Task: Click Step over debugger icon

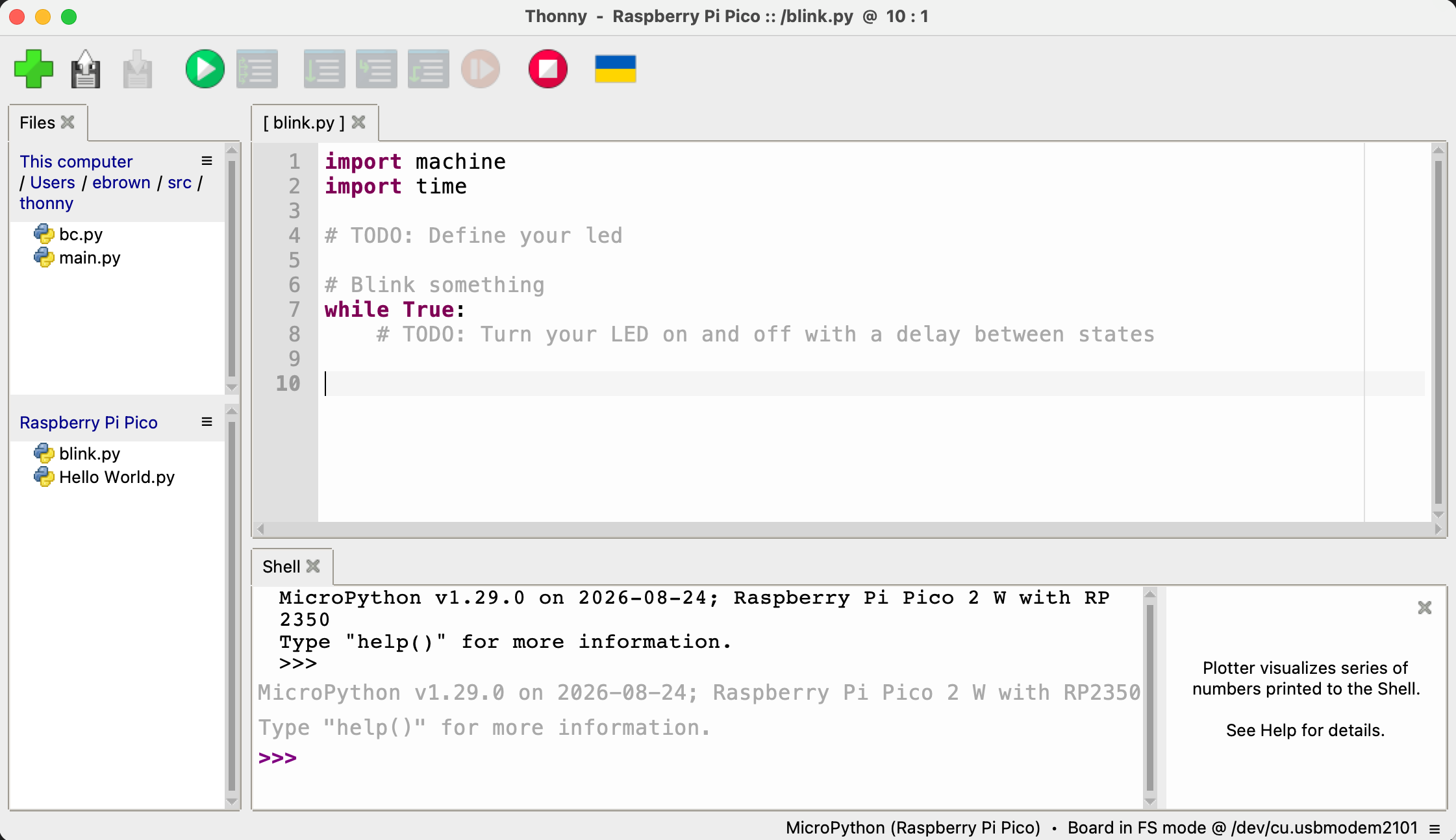Action: point(324,69)
